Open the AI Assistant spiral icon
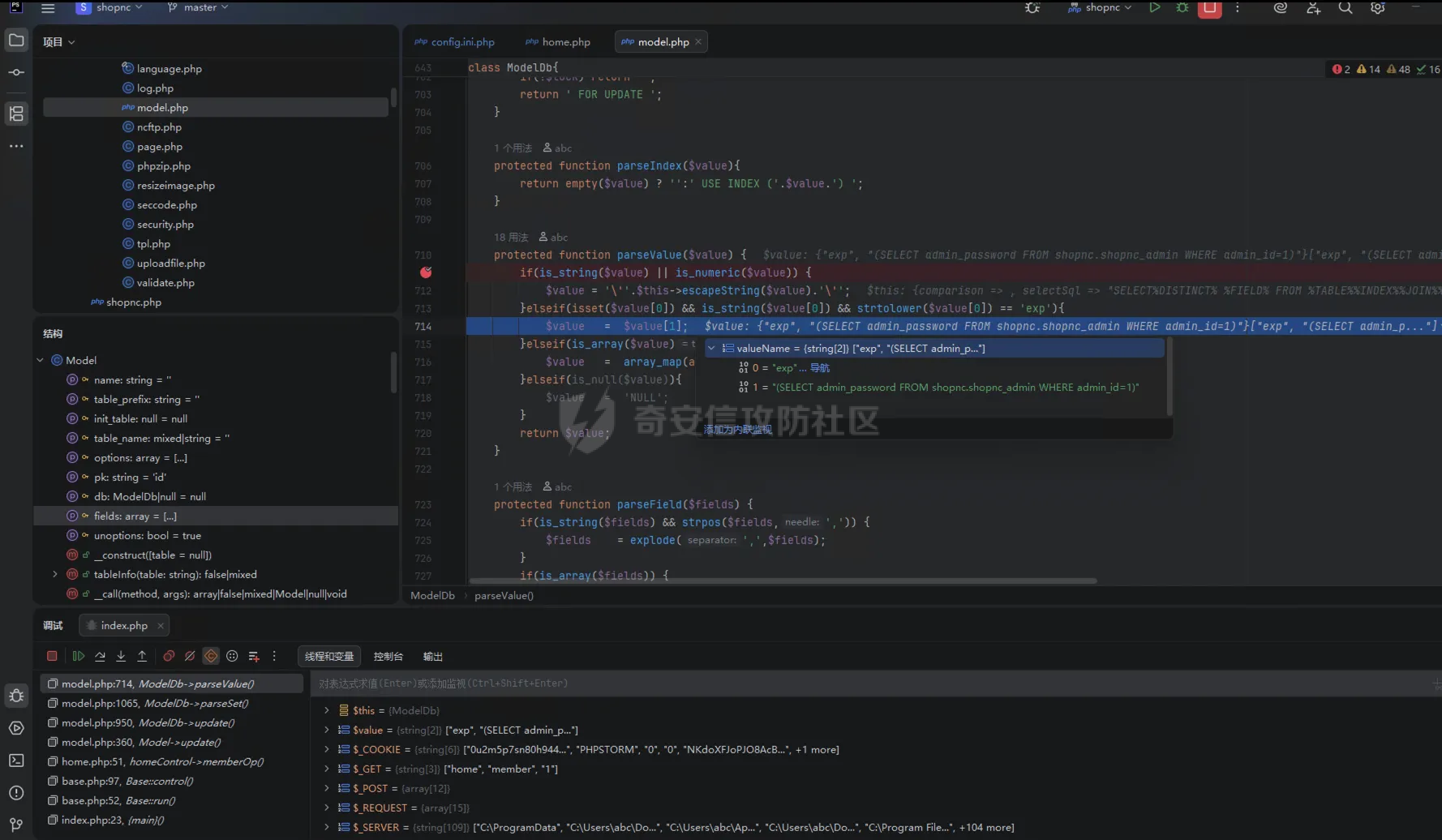1442x840 pixels. [x=1281, y=8]
